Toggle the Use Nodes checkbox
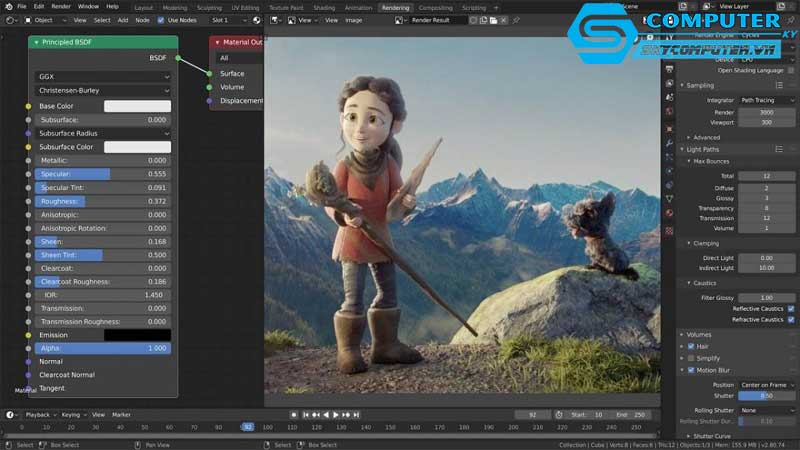This screenshot has width=800, height=450. tap(162, 20)
